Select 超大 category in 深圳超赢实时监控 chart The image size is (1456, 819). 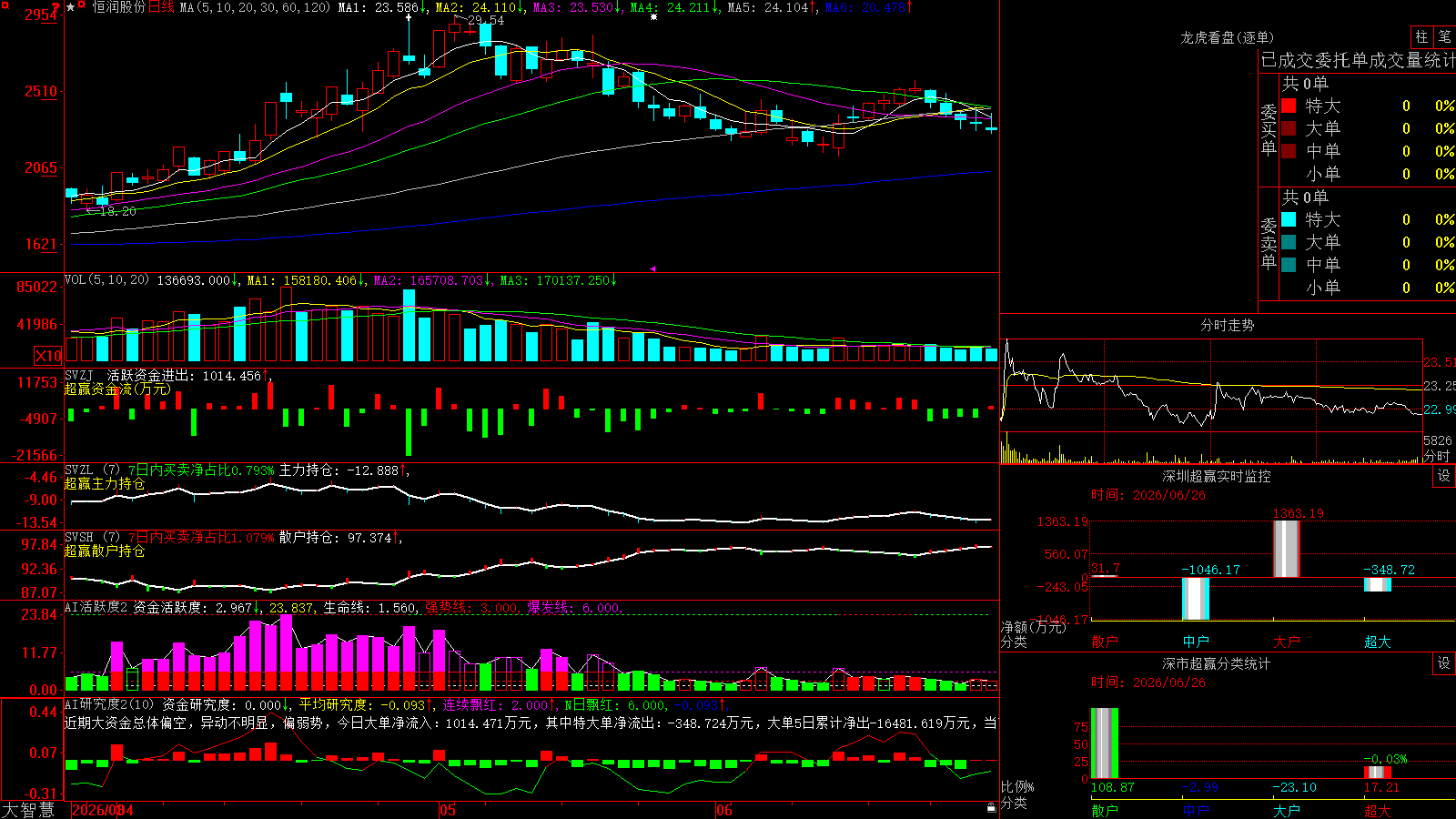tap(1378, 642)
